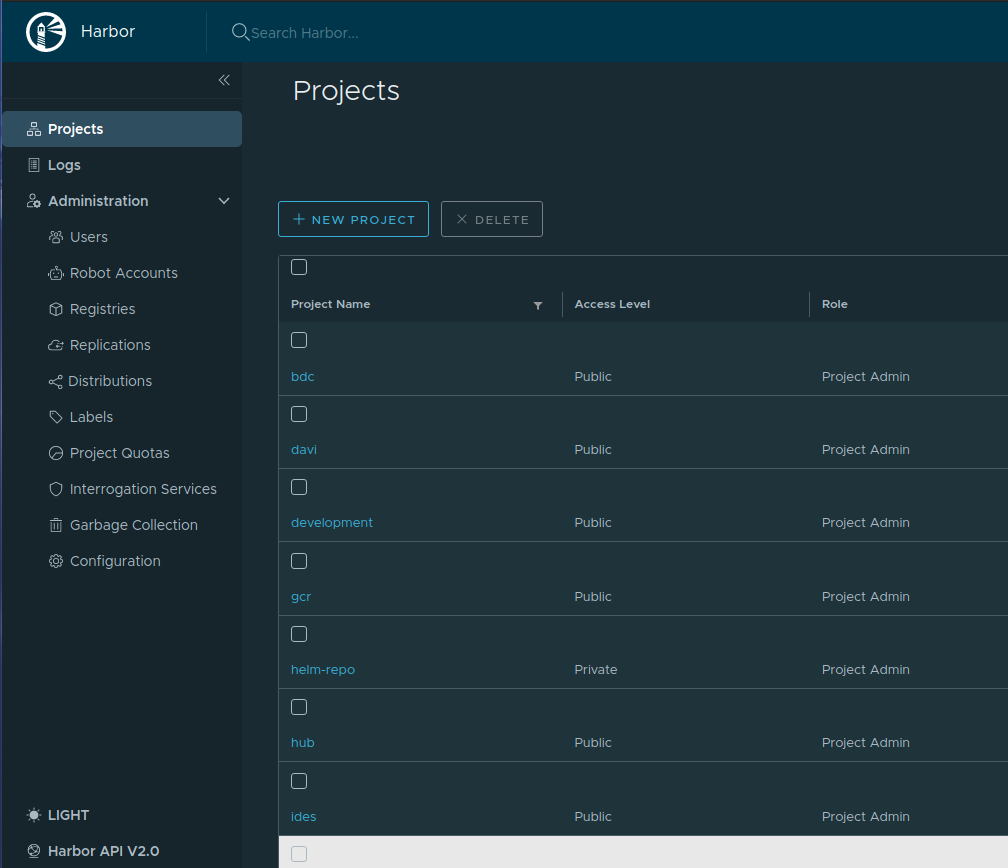Check the helm-repo project checkbox

point(299,634)
